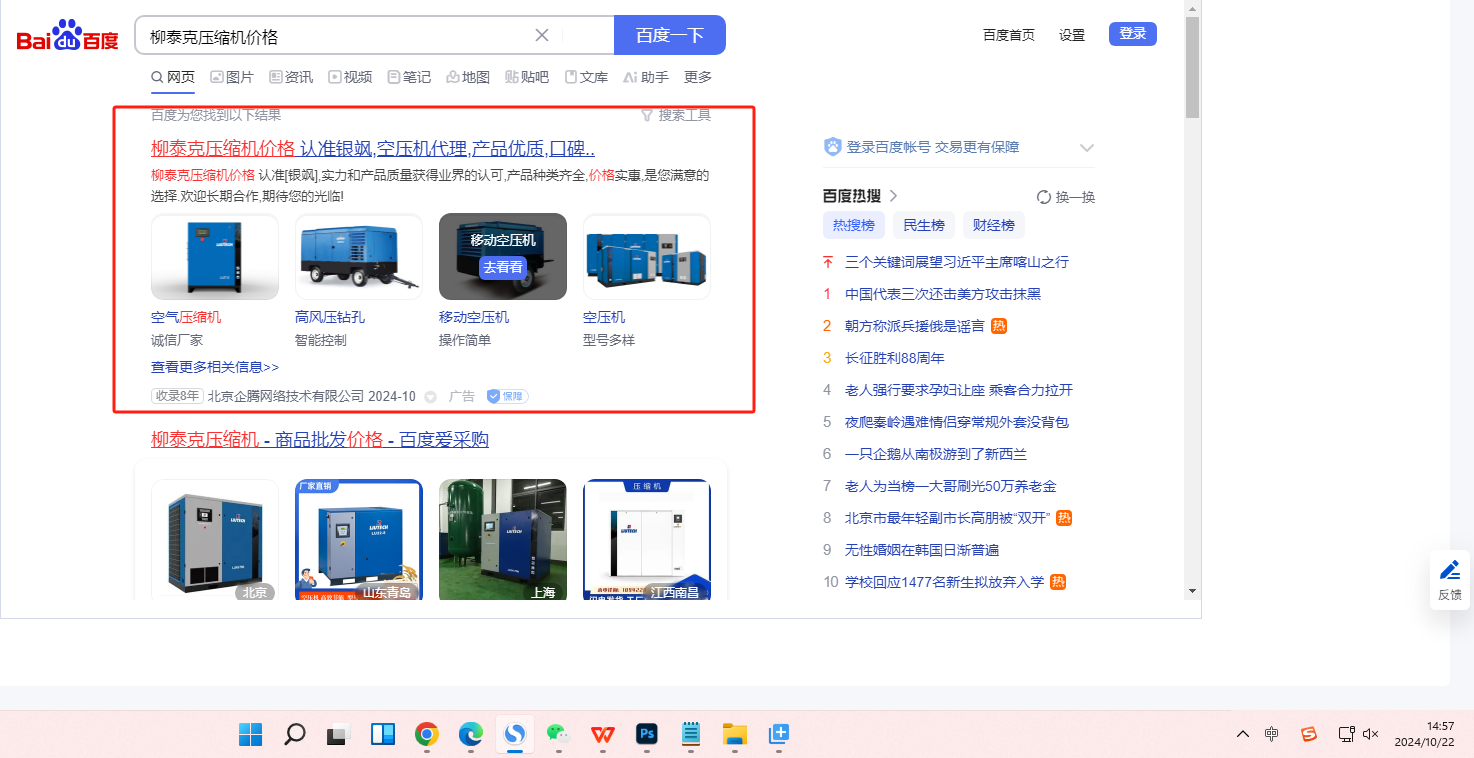Viewport: 1474px width, 758px height.
Task: Launch Google Chrome from the taskbar
Action: [x=427, y=734]
